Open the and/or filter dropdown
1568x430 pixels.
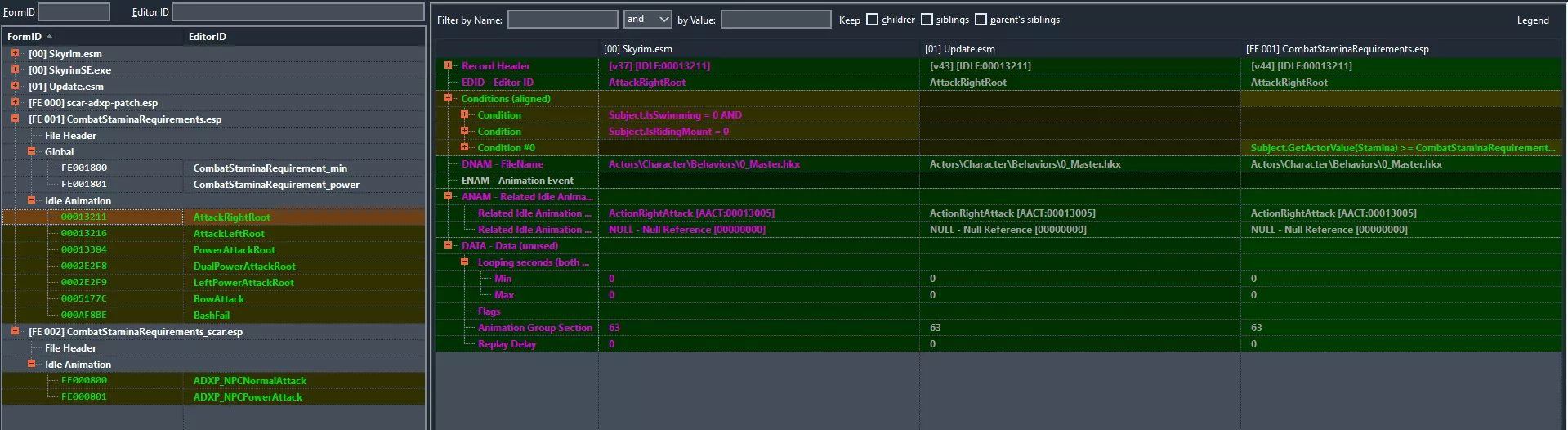coord(647,20)
